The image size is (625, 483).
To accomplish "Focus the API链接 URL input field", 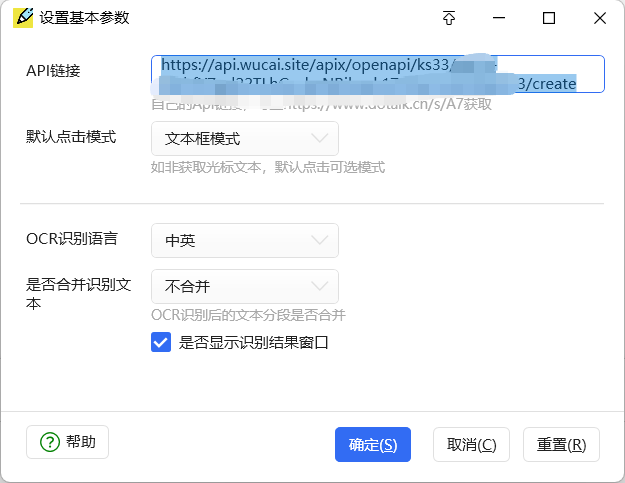I will [x=378, y=74].
